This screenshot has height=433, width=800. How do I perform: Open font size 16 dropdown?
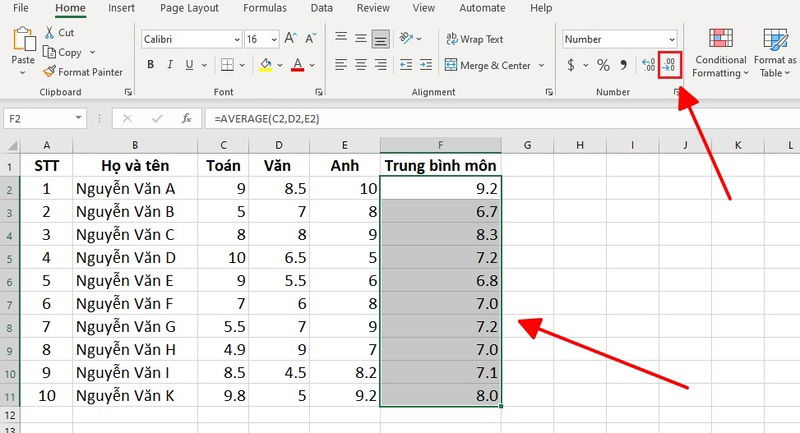[274, 39]
